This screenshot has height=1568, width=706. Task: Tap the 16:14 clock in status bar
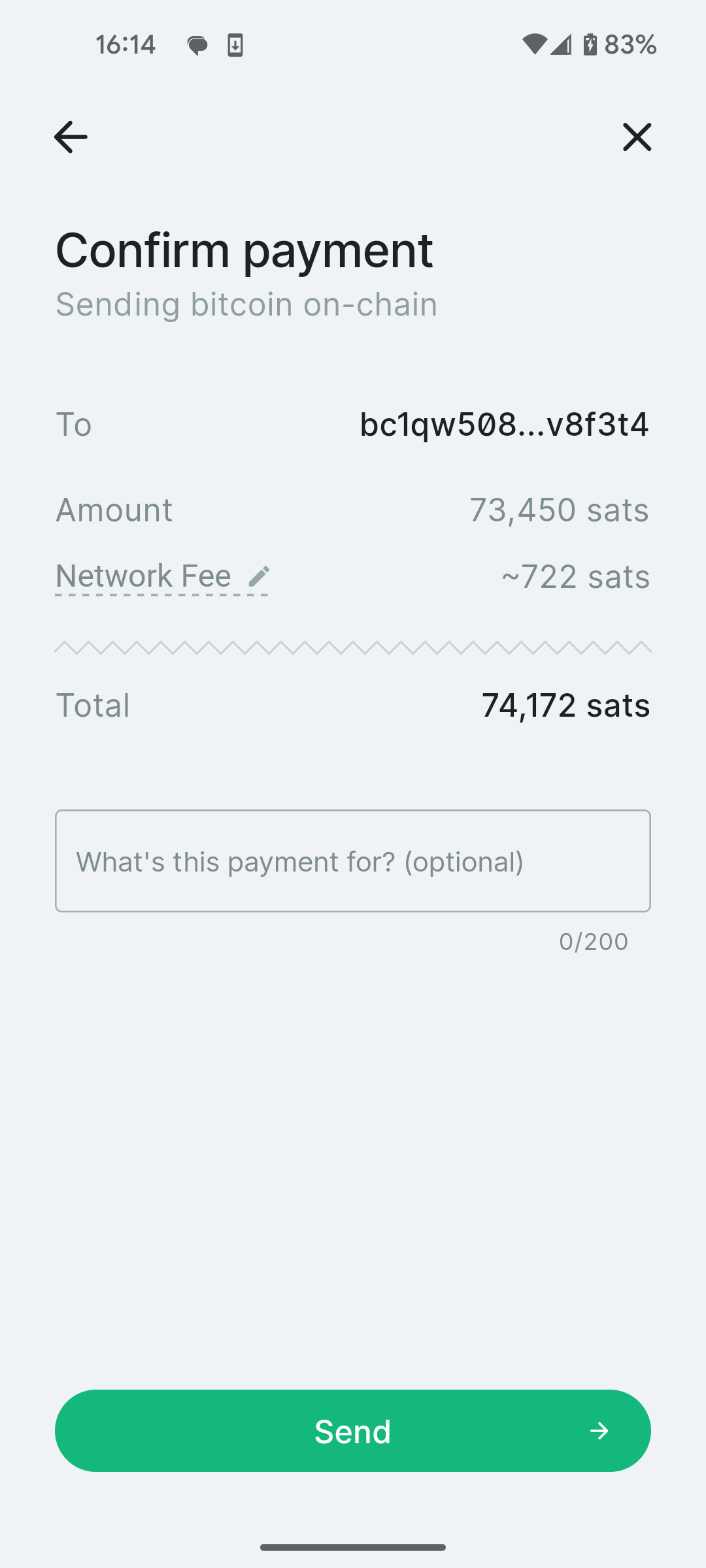[126, 44]
